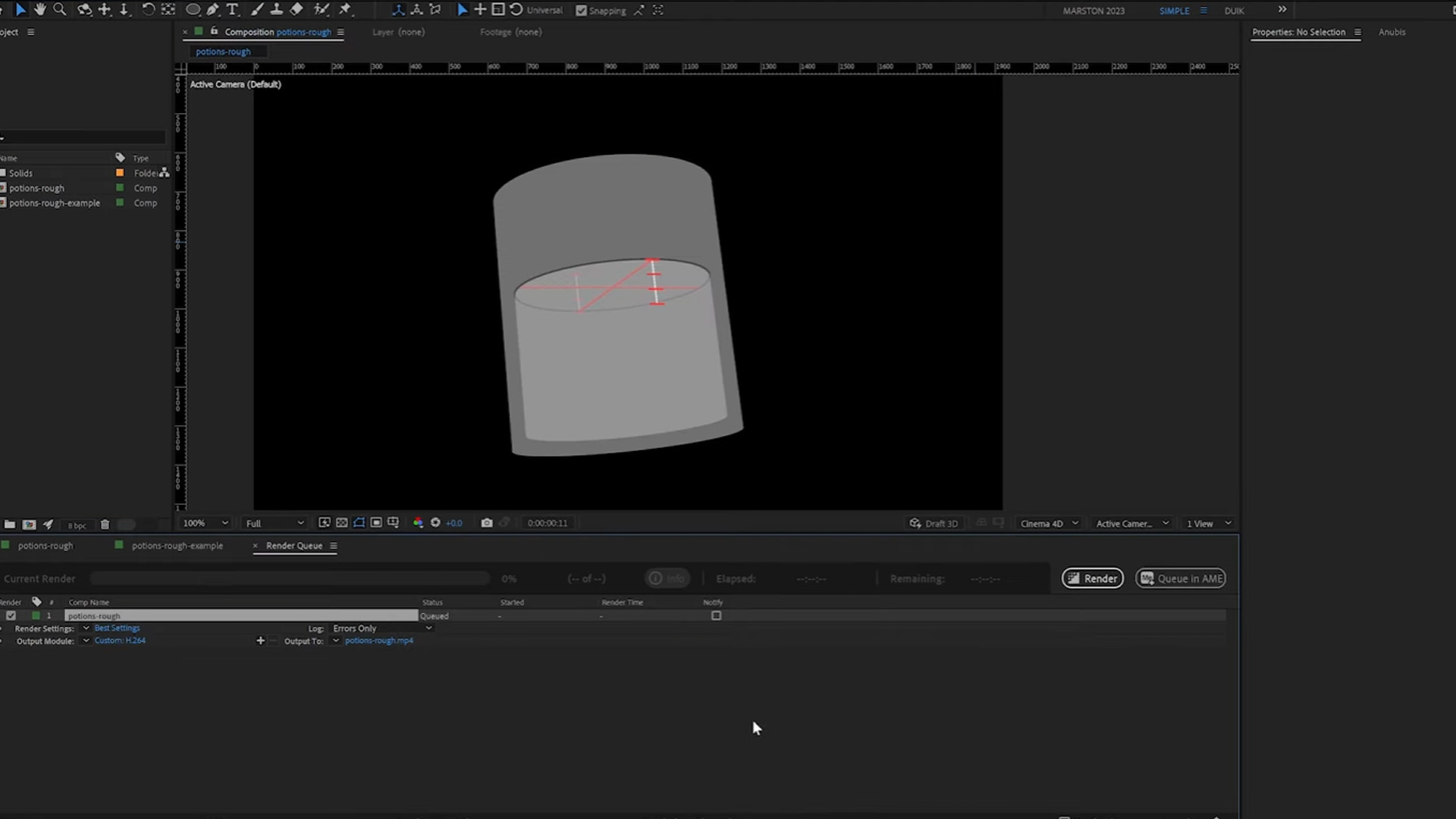This screenshot has height=819, width=1456.
Task: Switch to the DUIK workspace
Action: click(1234, 11)
